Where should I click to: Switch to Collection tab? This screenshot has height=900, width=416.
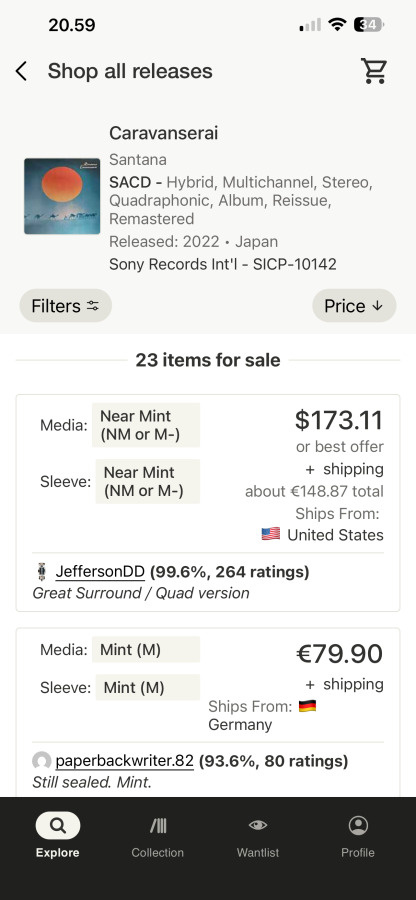pyautogui.click(x=157, y=835)
